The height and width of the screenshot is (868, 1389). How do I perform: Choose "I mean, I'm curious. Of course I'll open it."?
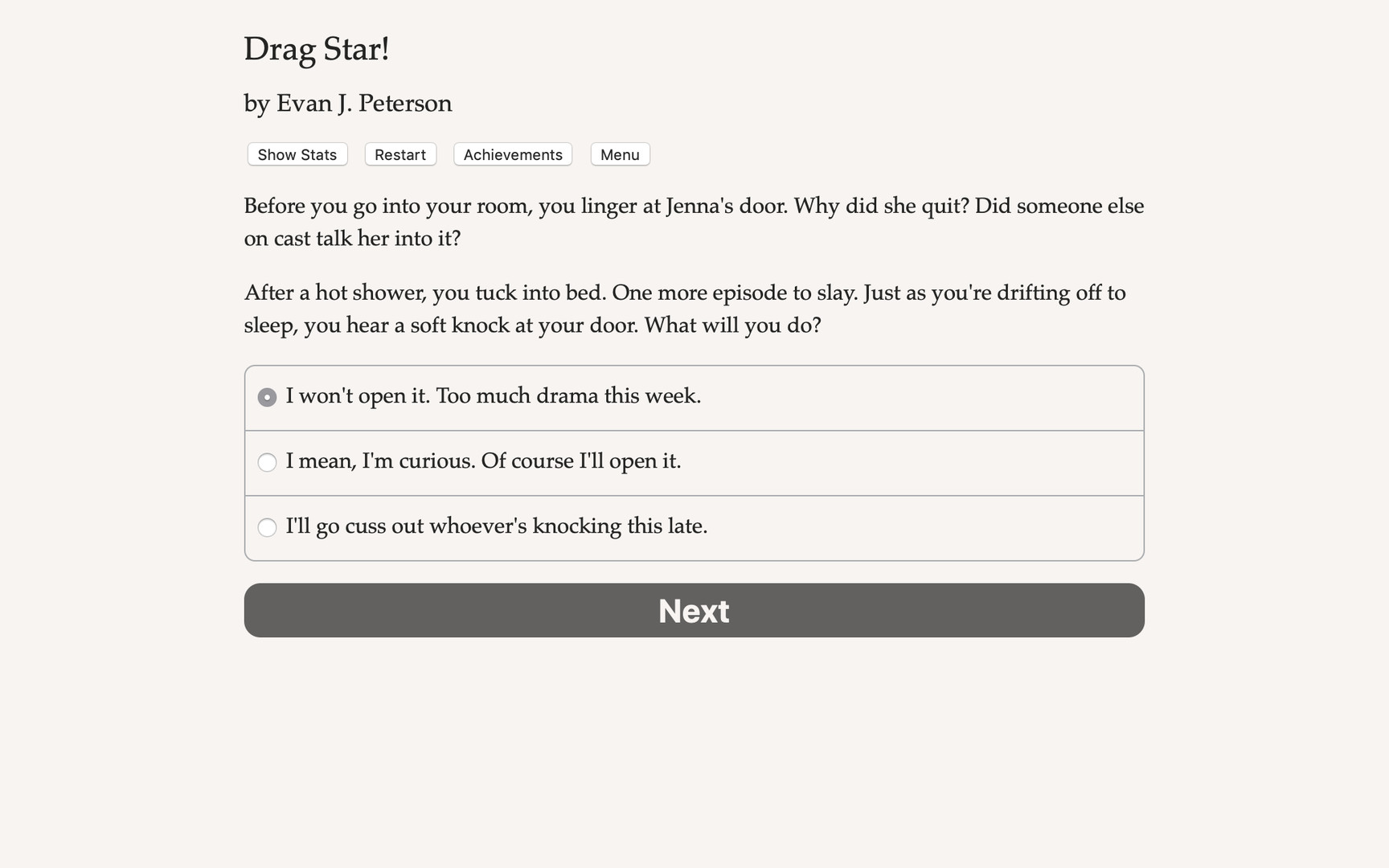point(483,461)
